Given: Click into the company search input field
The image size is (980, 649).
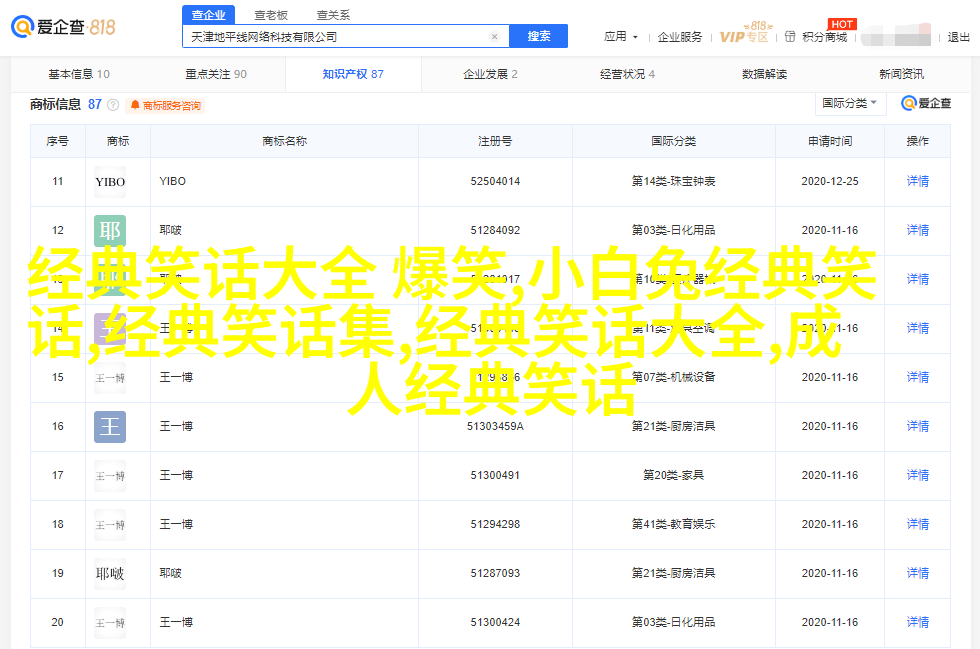Looking at the screenshot, I should pyautogui.click(x=335, y=36).
